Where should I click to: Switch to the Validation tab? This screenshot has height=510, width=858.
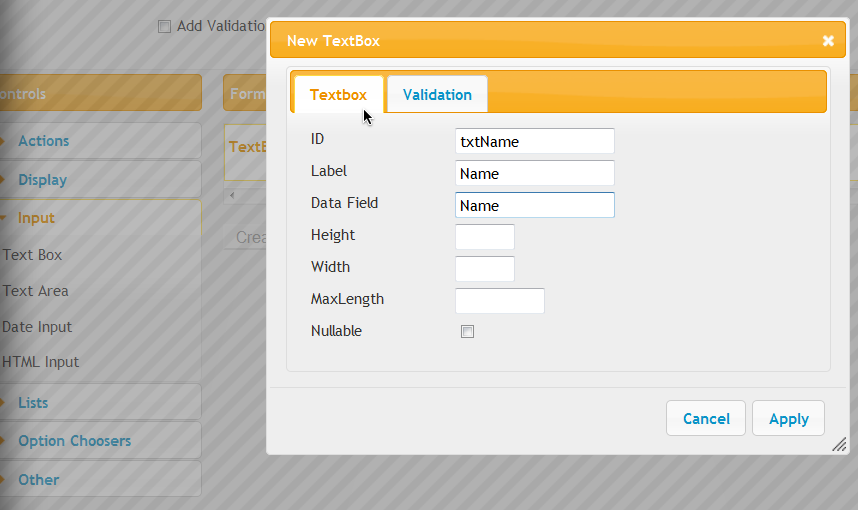pyautogui.click(x=437, y=95)
